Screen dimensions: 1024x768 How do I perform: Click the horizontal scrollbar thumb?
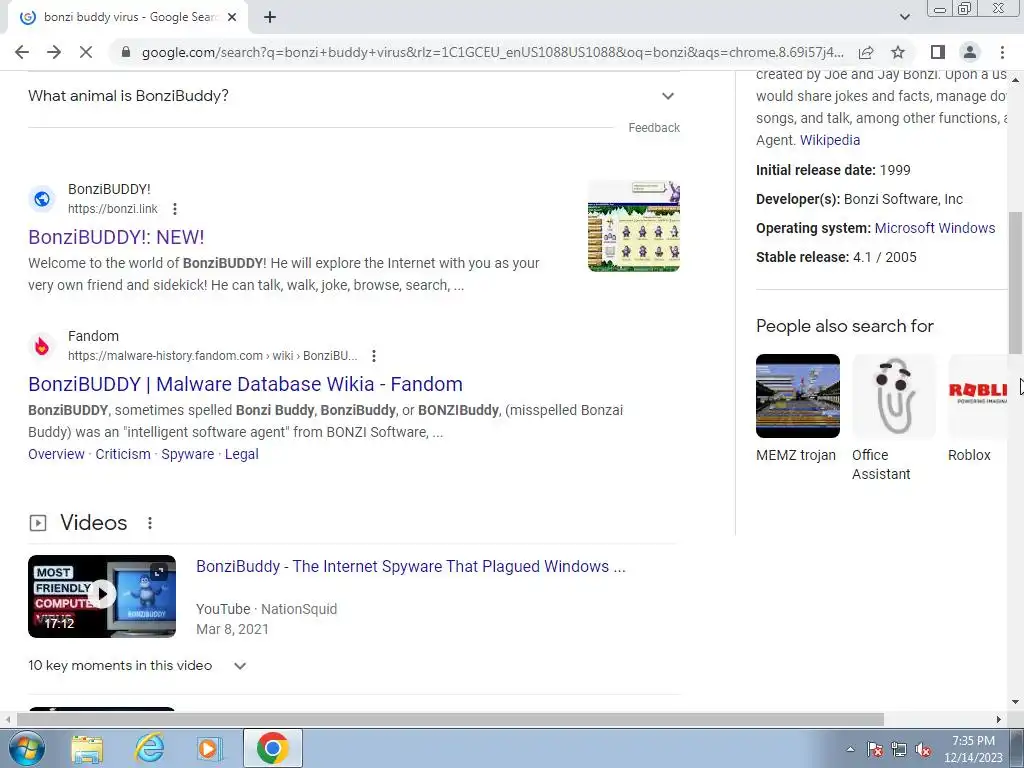point(450,719)
